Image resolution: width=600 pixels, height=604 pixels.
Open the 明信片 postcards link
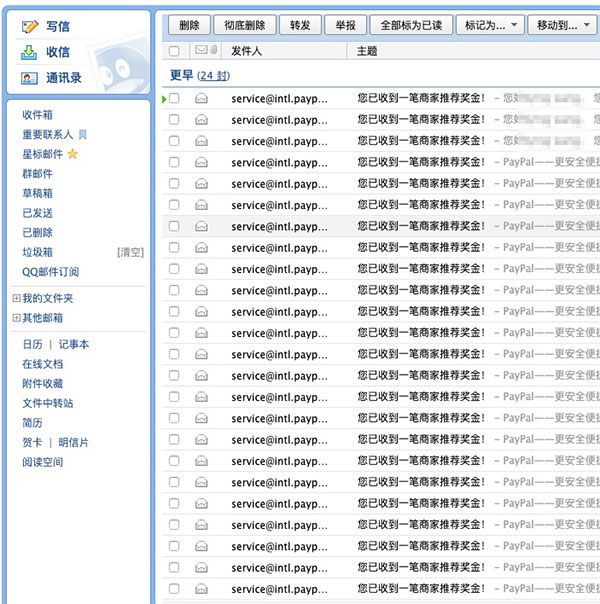[x=74, y=443]
